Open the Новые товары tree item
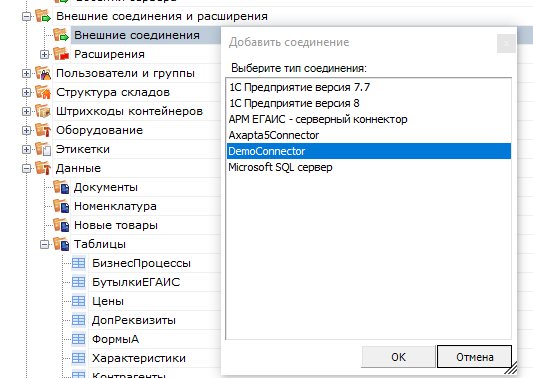Viewport: 533px width, 378px height. coord(116,225)
